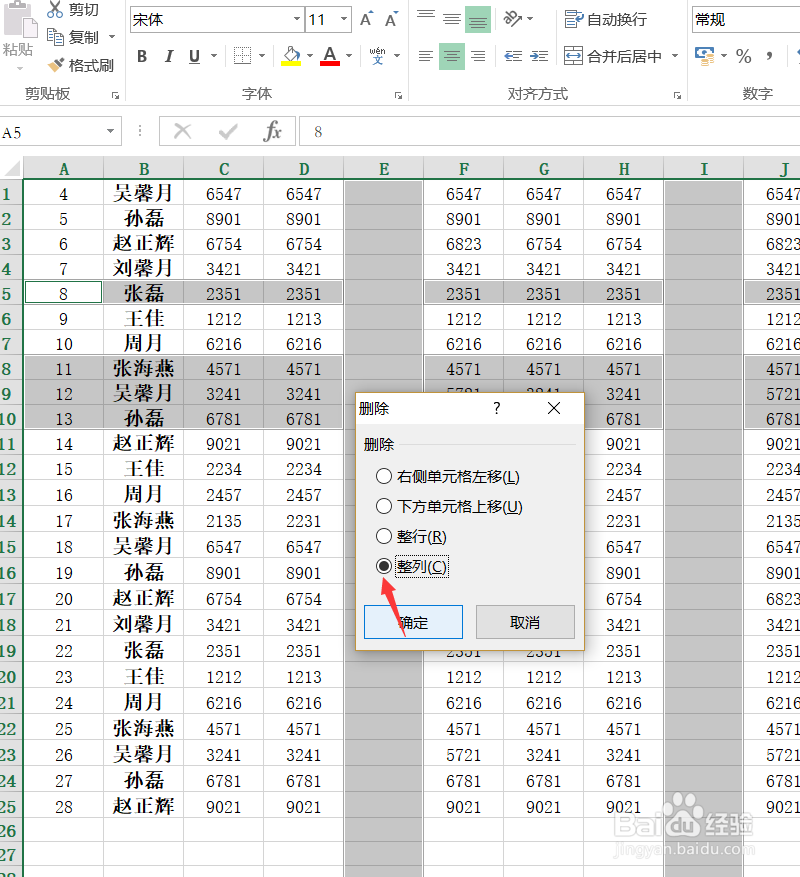Click the center alignment icon
800x877 pixels.
point(451,57)
